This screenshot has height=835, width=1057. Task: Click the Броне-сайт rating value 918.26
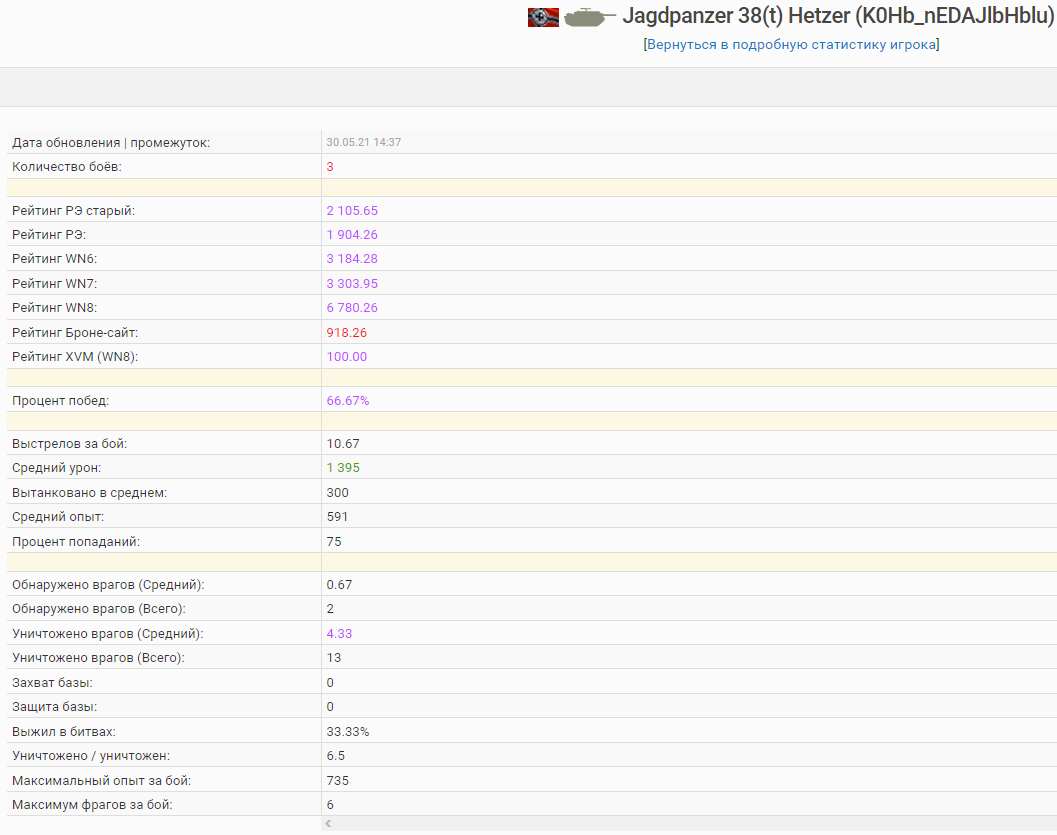(346, 333)
